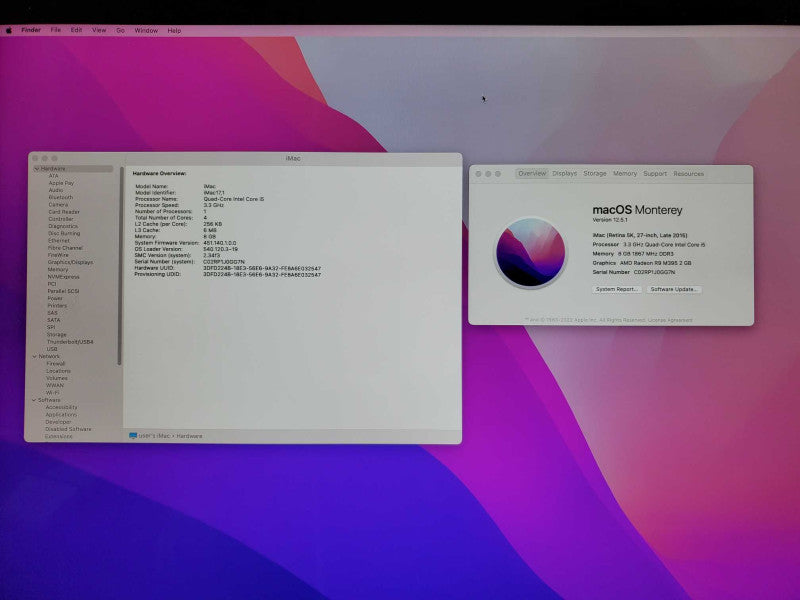
Task: Select SAS in the sidebar
Action: (53, 313)
